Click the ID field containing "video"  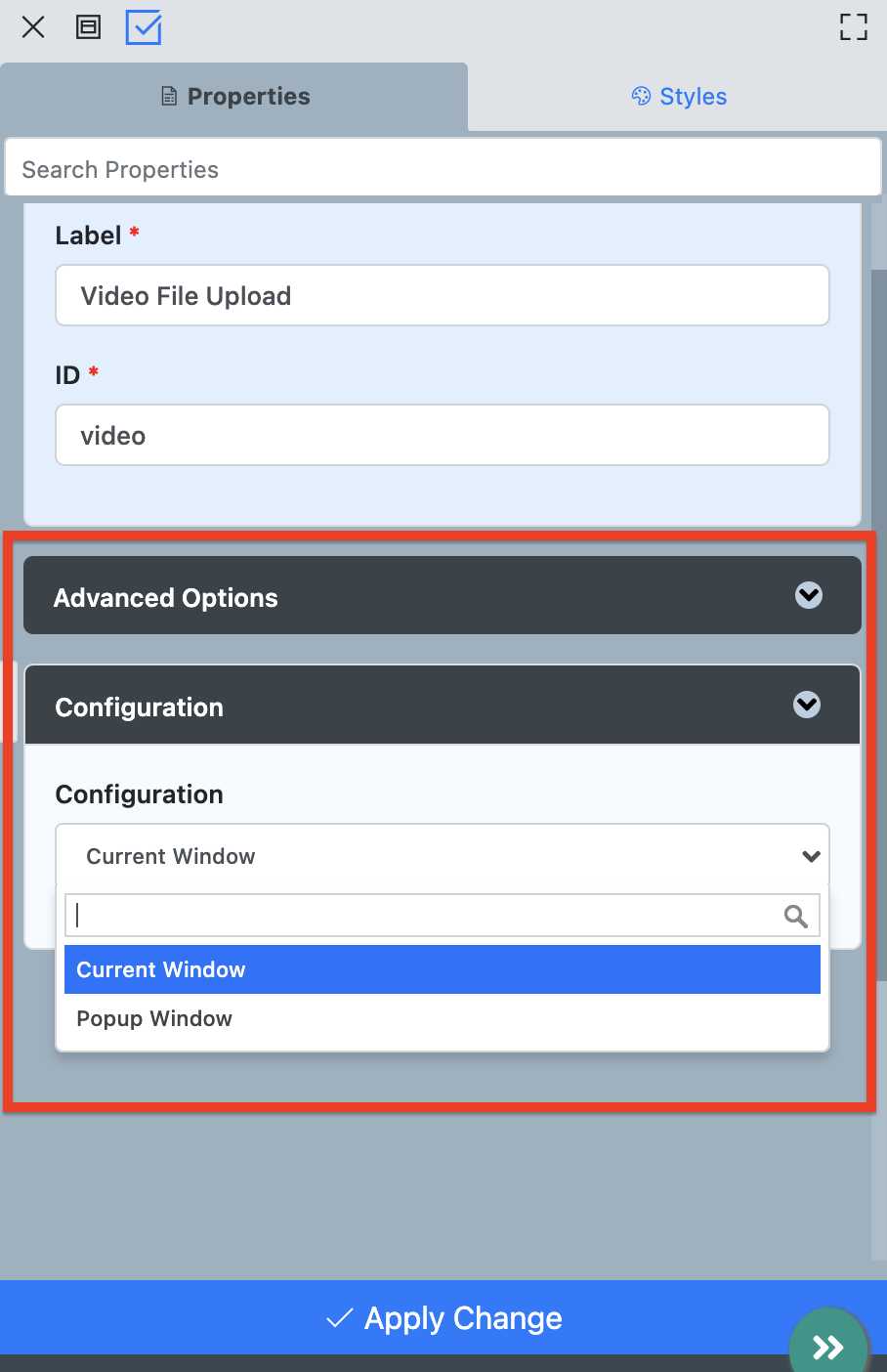coord(443,435)
